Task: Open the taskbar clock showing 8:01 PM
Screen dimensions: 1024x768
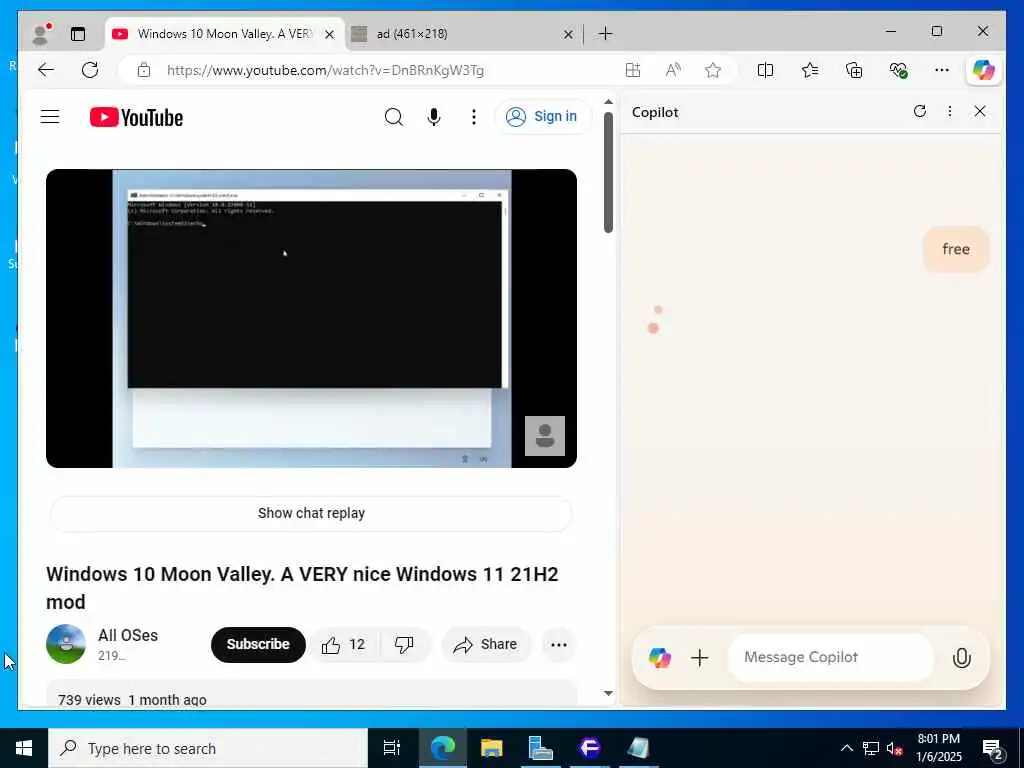Action: coord(939,748)
